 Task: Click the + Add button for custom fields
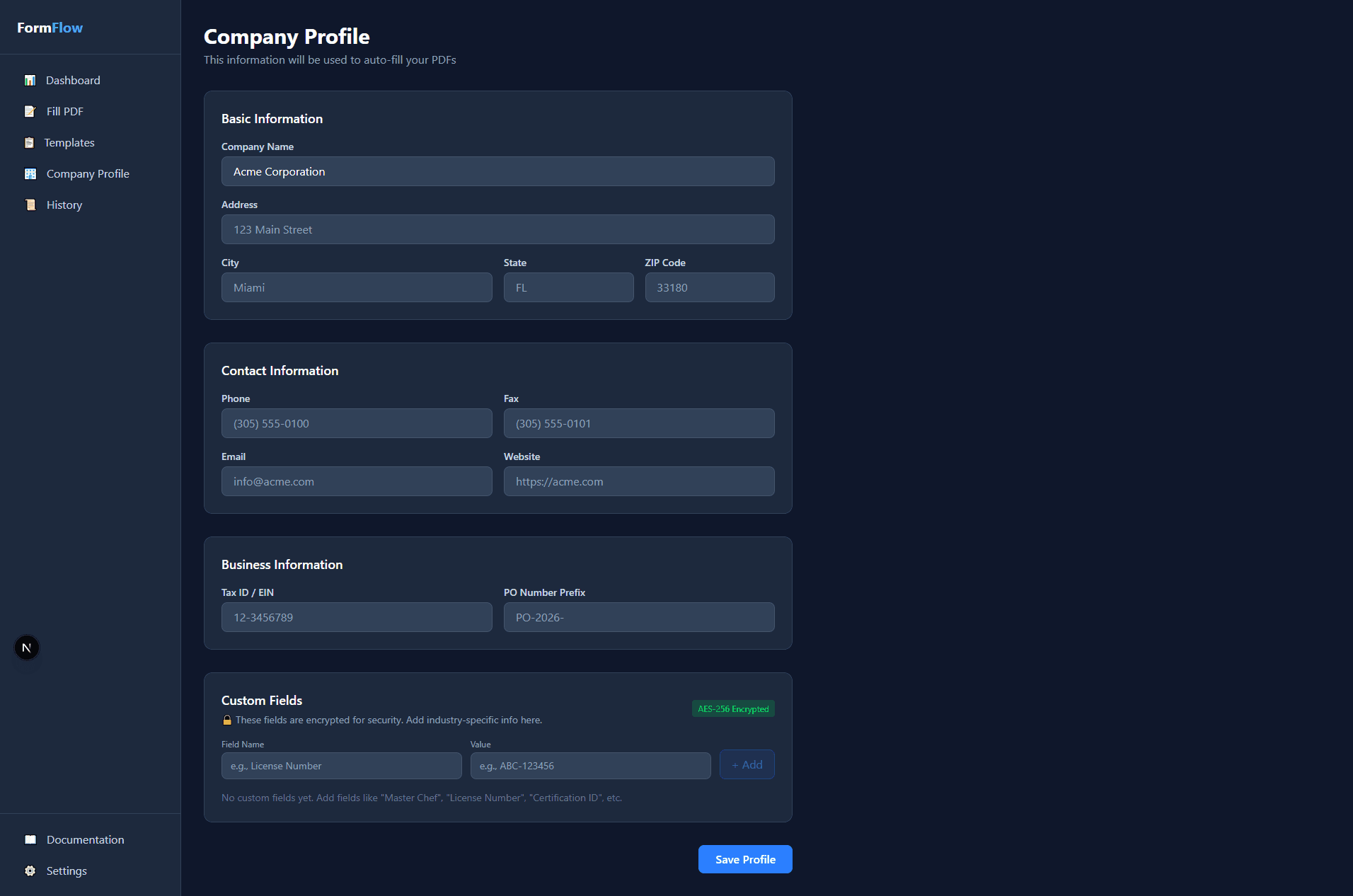point(747,764)
